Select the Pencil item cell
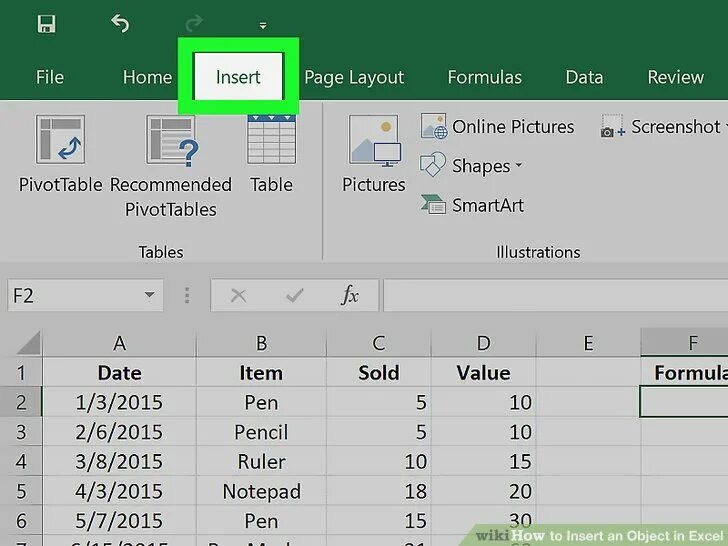This screenshot has width=728, height=546. tap(261, 432)
